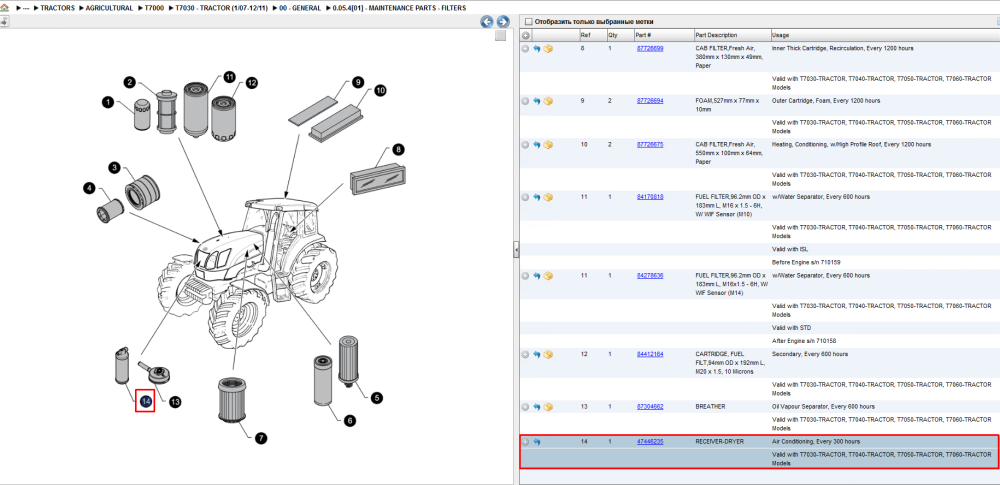The height and width of the screenshot is (485, 1000).
Task: Open part number link 87726694
Action: tap(650, 101)
